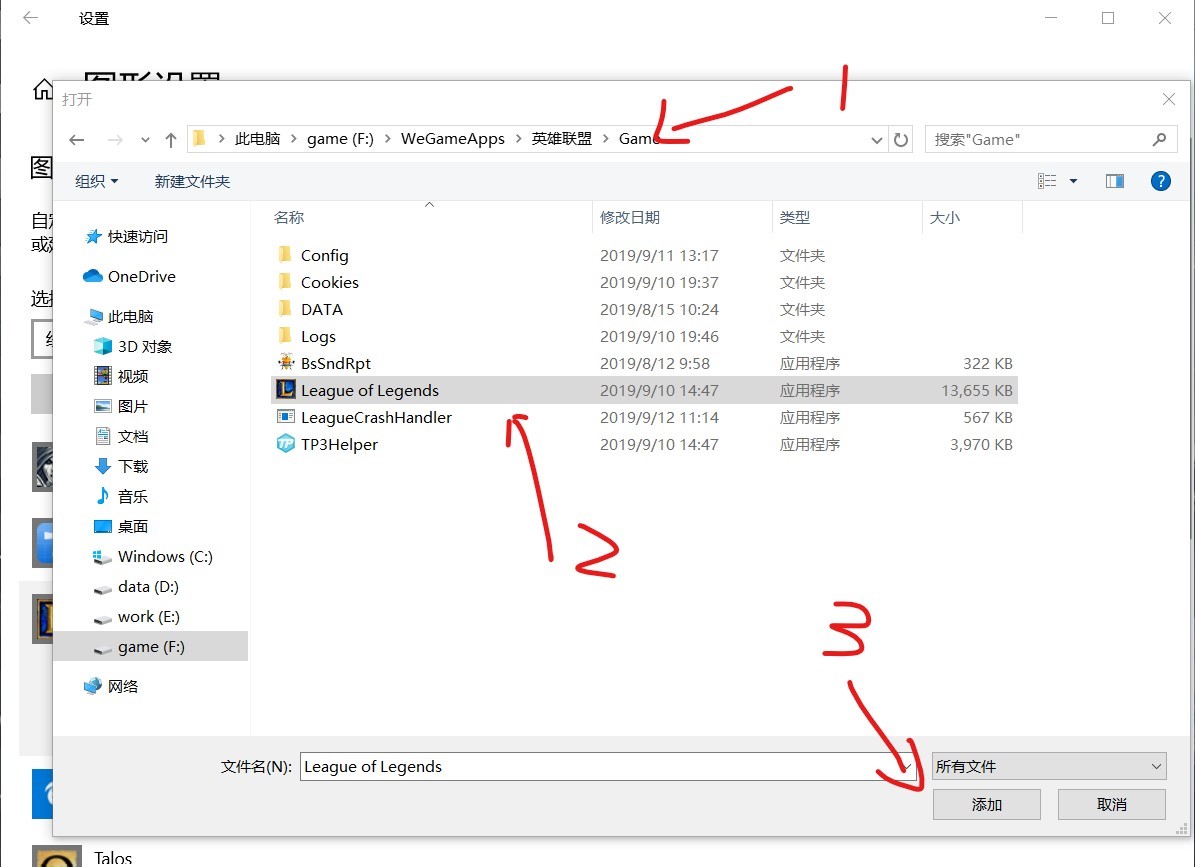1195x867 pixels.
Task: Open the Logs folder icon
Action: point(285,335)
